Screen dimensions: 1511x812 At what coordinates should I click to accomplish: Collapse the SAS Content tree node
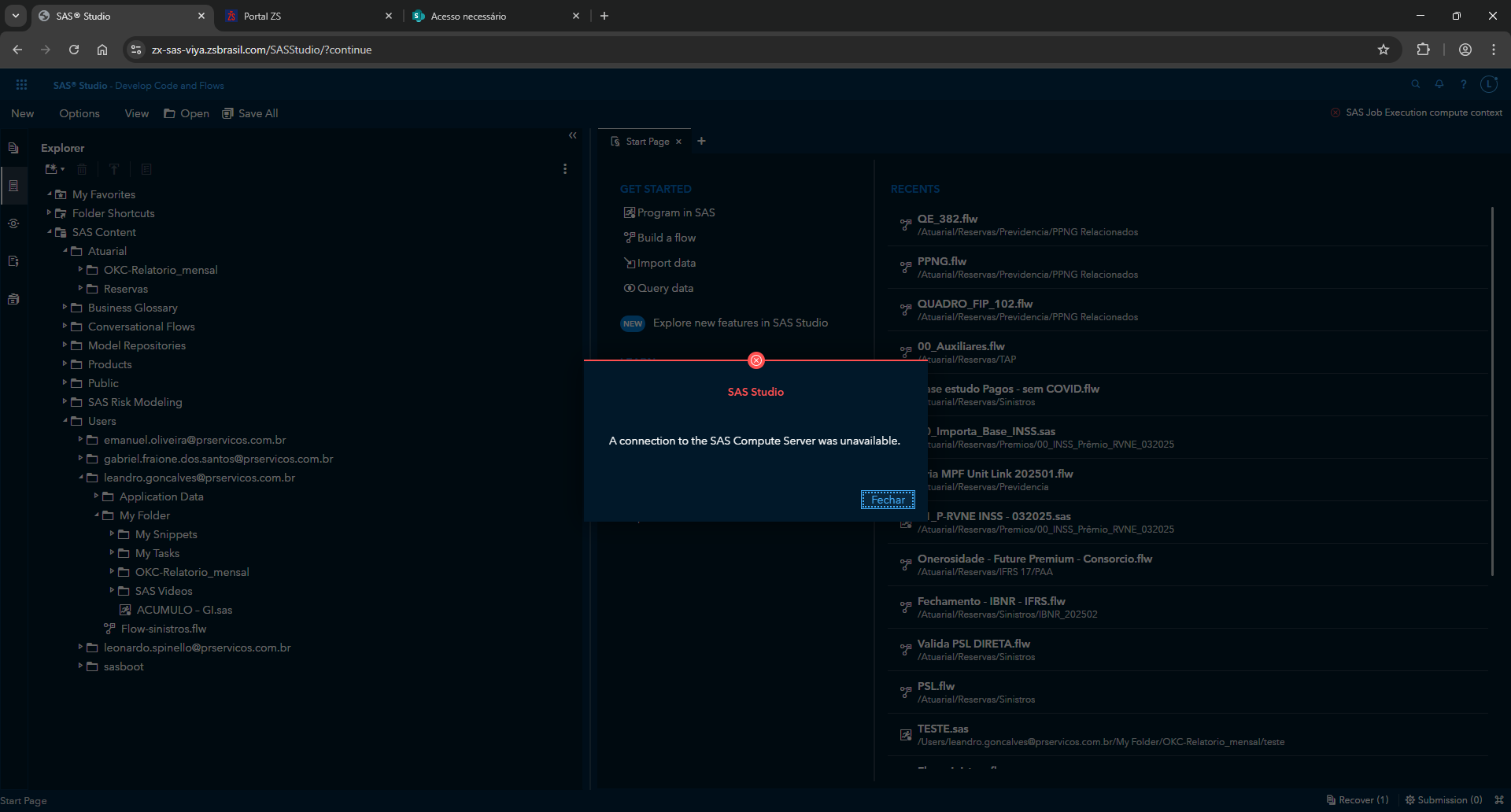point(49,232)
